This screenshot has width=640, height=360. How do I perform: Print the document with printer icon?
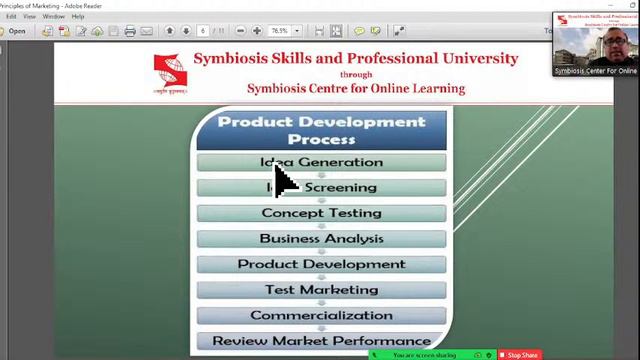[130, 31]
